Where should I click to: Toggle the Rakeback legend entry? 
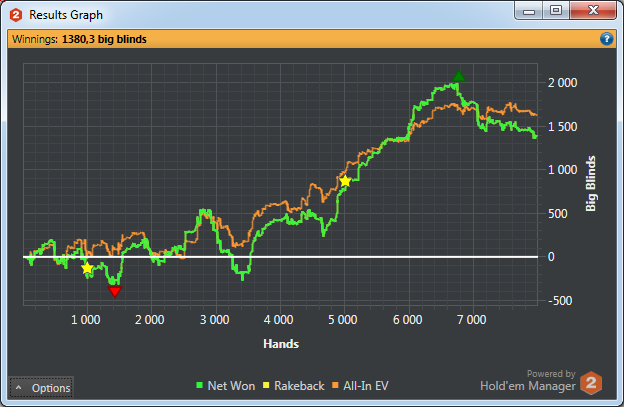click(x=294, y=386)
